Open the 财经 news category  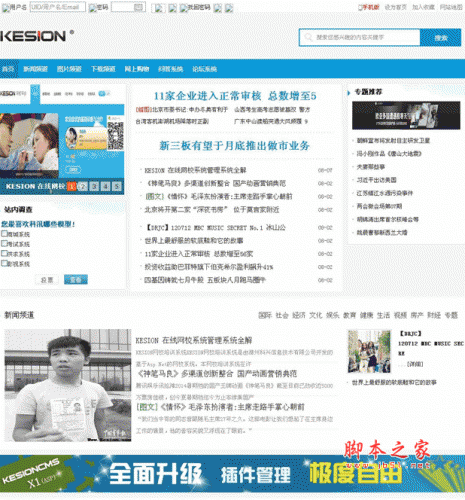pos(434,315)
